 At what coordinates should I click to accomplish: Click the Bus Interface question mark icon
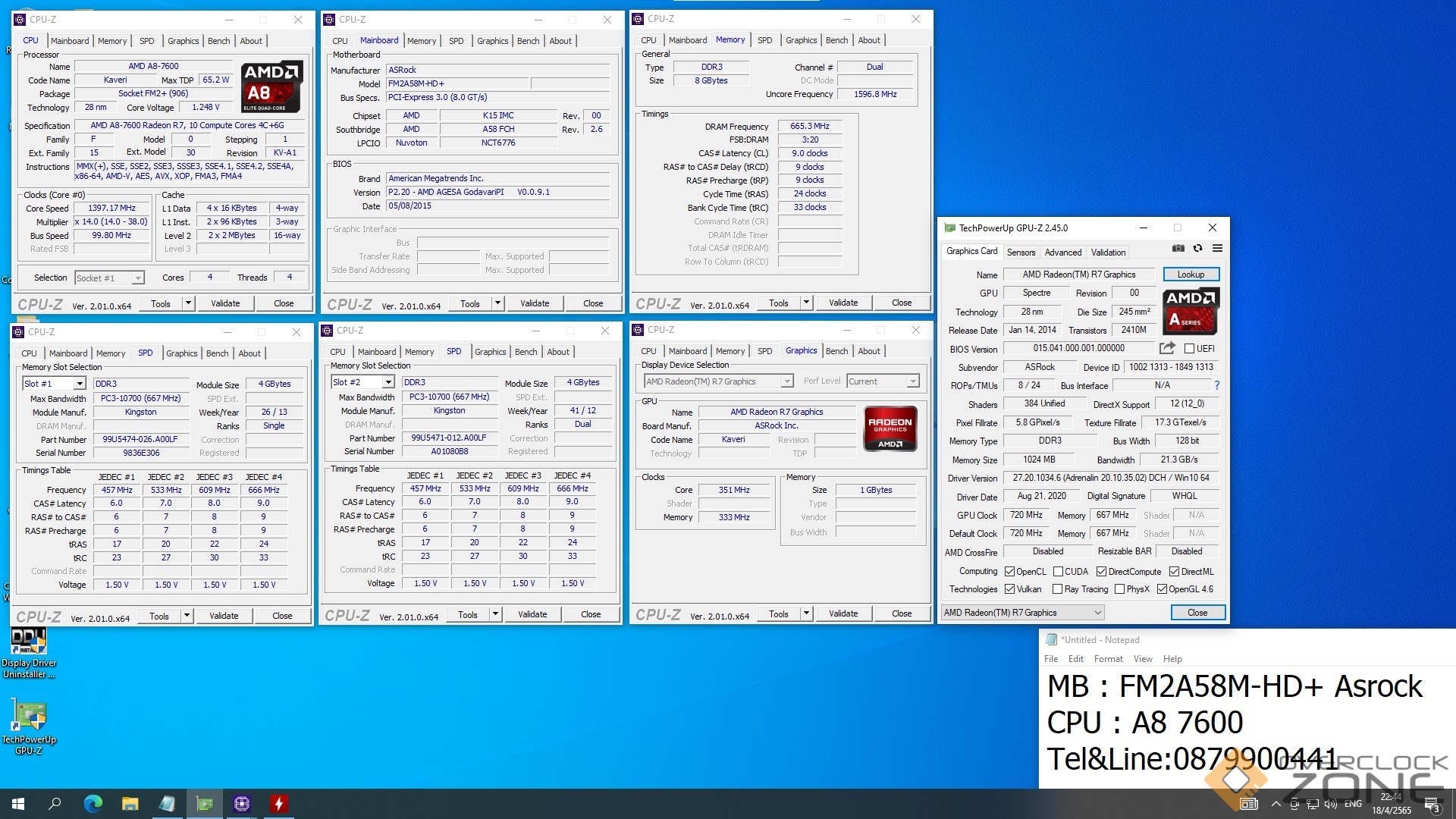[x=1217, y=385]
